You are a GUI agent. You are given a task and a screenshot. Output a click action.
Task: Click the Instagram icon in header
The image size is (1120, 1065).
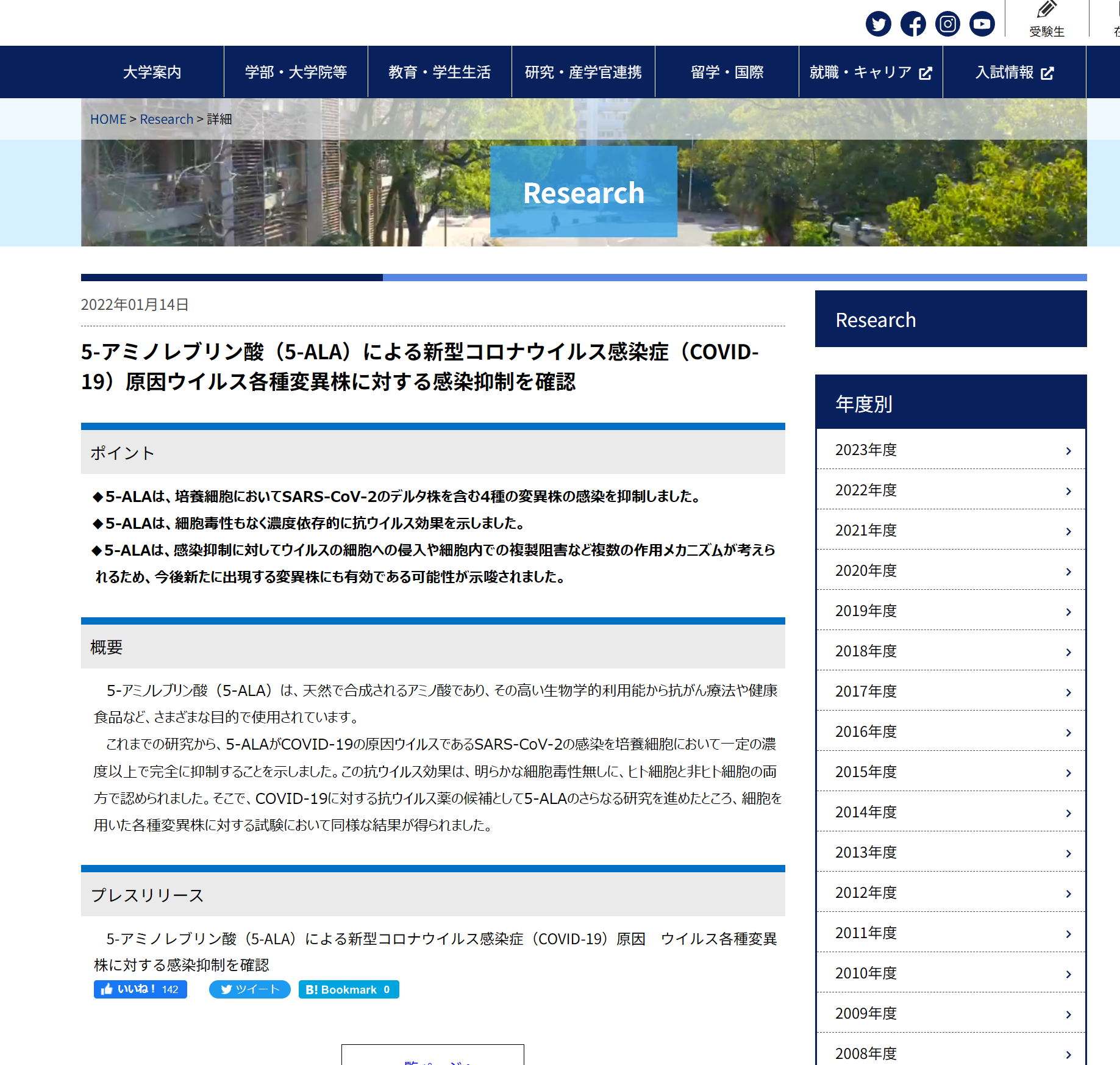tap(947, 24)
